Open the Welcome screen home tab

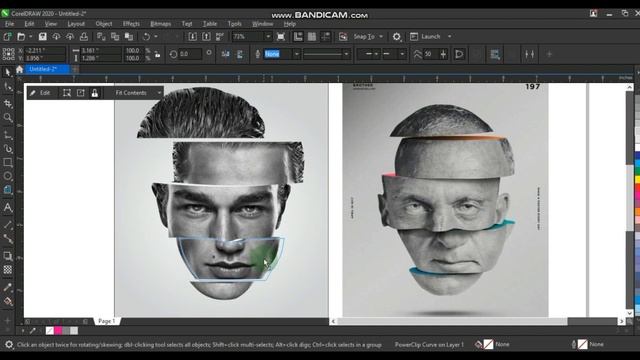point(19,69)
